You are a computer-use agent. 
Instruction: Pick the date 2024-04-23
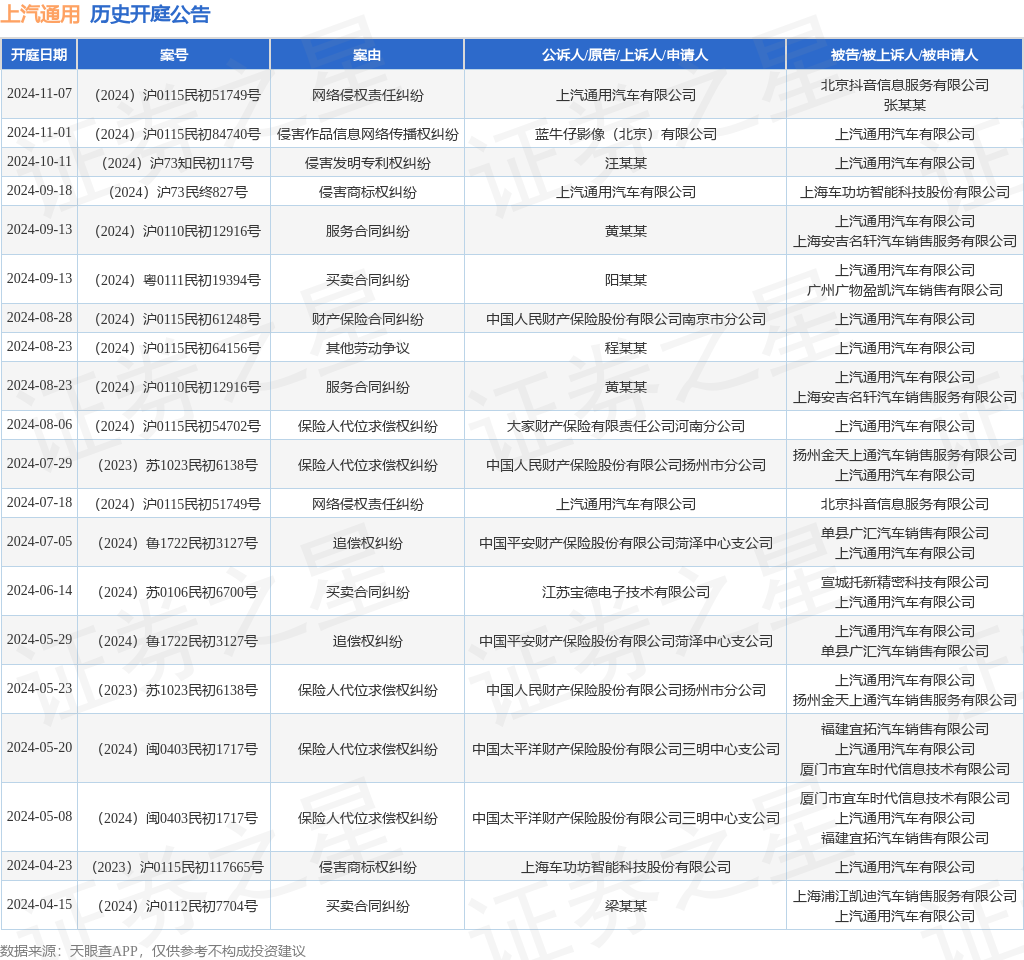coord(39,865)
